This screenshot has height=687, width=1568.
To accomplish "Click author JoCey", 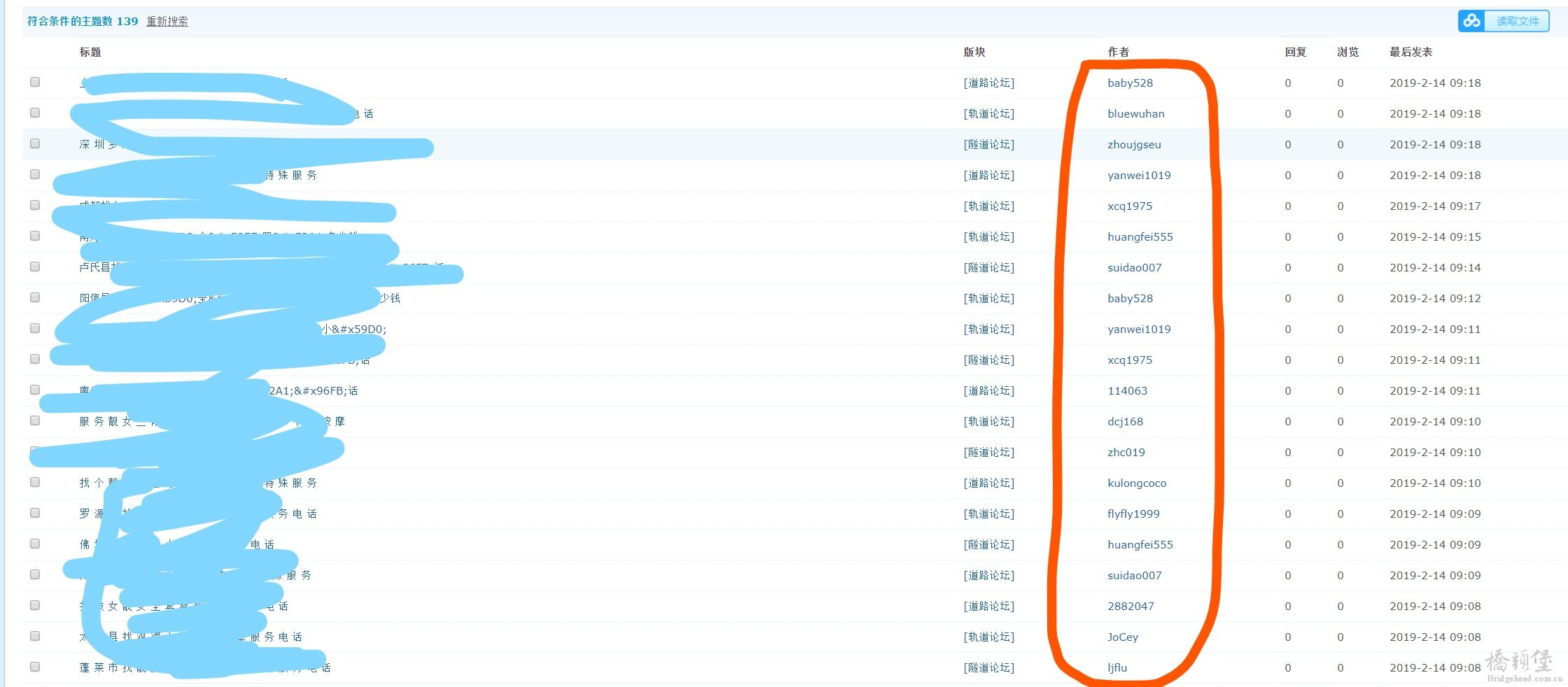I will coord(1123,637).
